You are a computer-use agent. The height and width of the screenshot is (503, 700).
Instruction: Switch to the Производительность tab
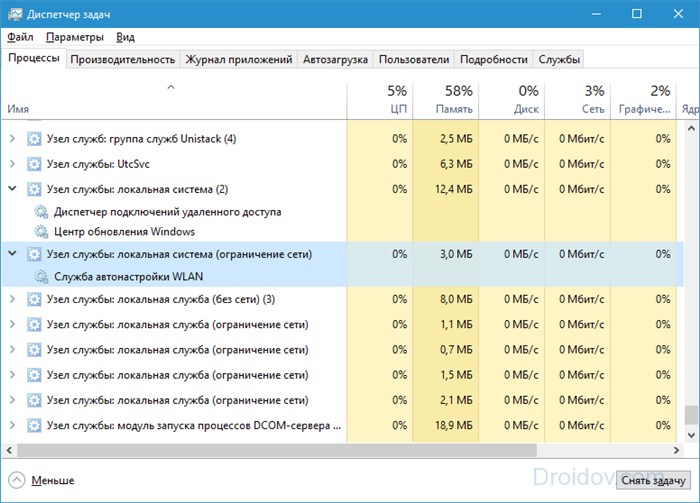click(x=122, y=59)
